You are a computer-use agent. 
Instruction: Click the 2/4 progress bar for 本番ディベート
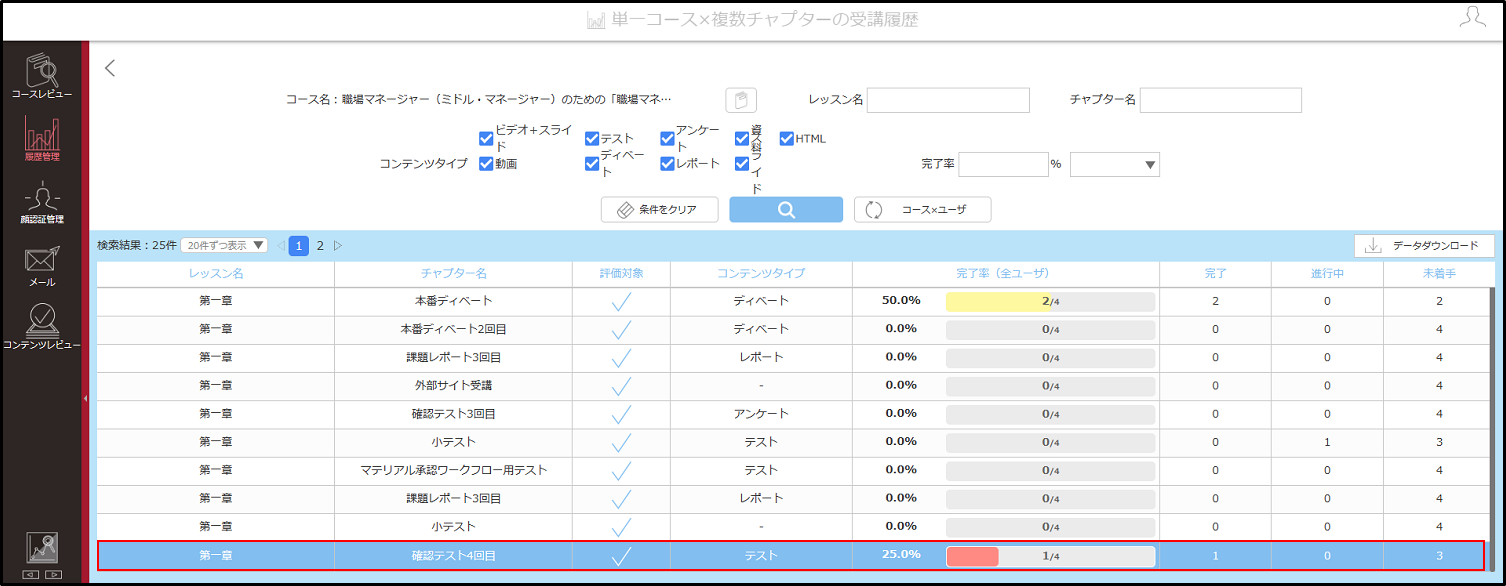(1050, 301)
